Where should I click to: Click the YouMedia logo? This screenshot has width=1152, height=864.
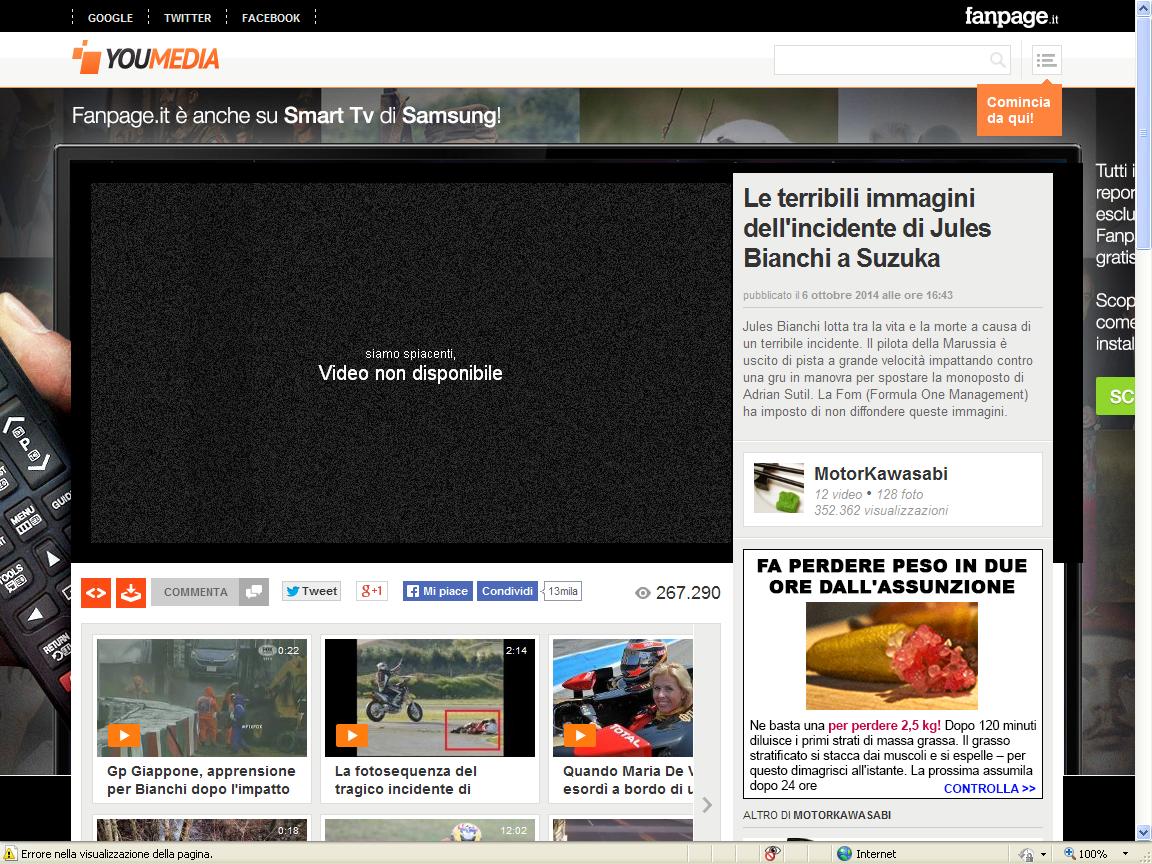[145, 57]
